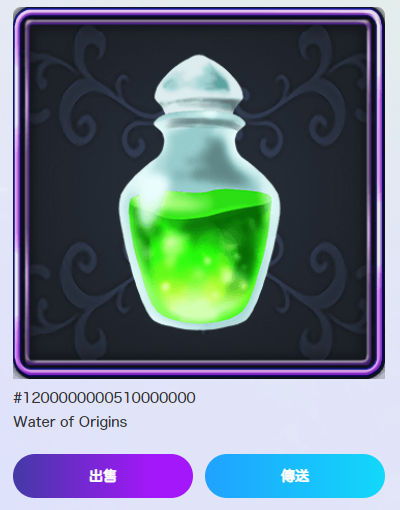Click the purple 出售 sell button
This screenshot has height=510, width=400.
pyautogui.click(x=103, y=476)
